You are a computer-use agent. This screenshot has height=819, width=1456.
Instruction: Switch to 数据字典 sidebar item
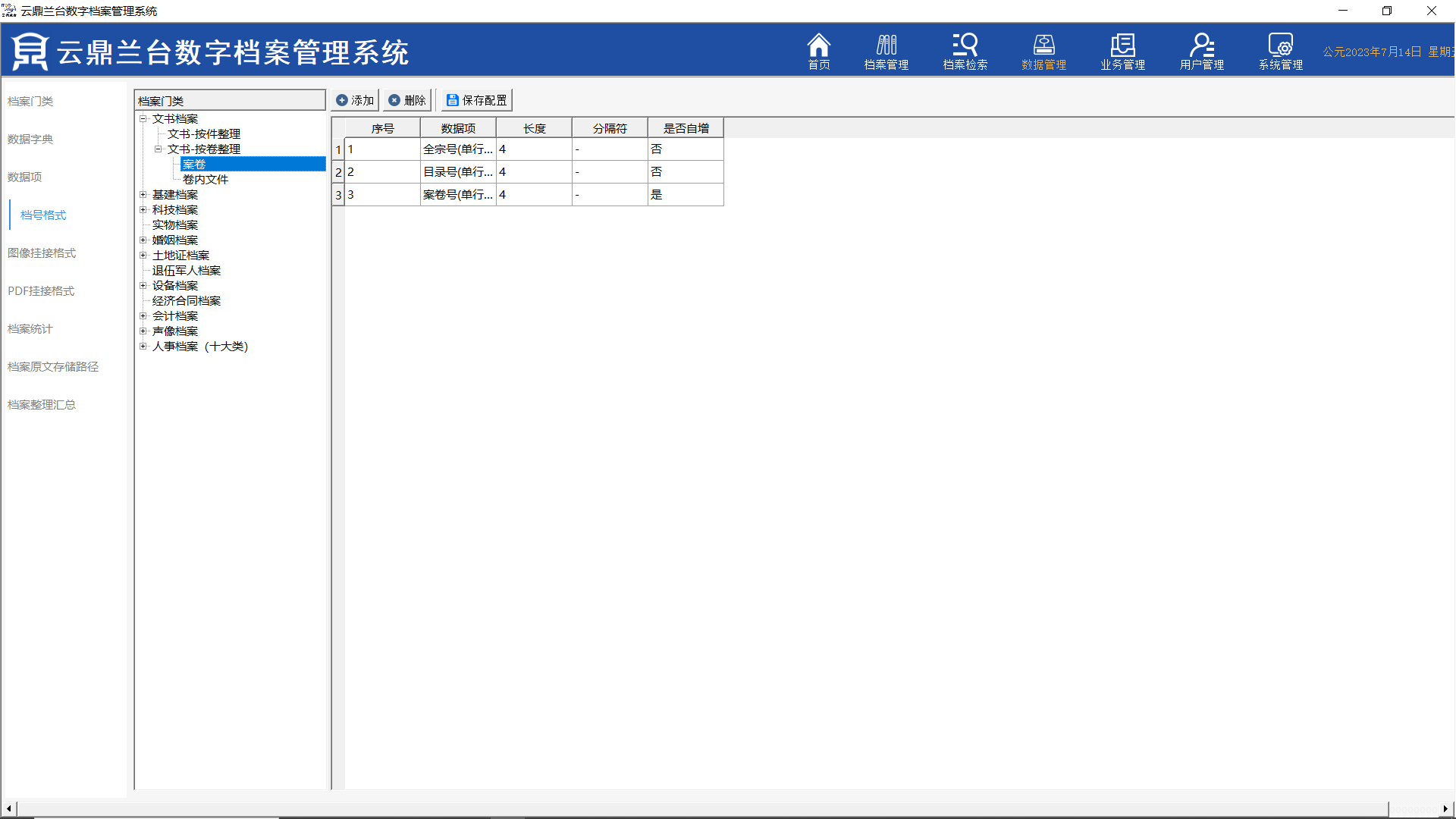pyautogui.click(x=30, y=140)
